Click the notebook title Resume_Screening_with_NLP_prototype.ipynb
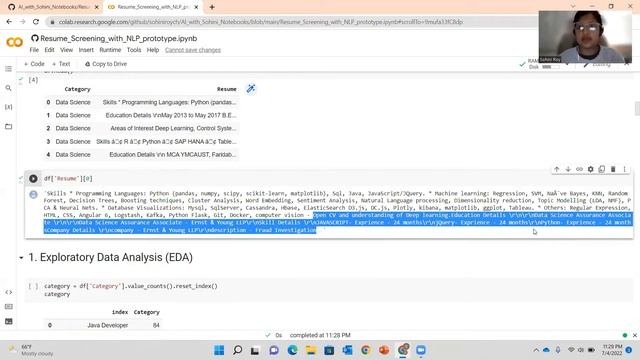 pyautogui.click(x=118, y=38)
